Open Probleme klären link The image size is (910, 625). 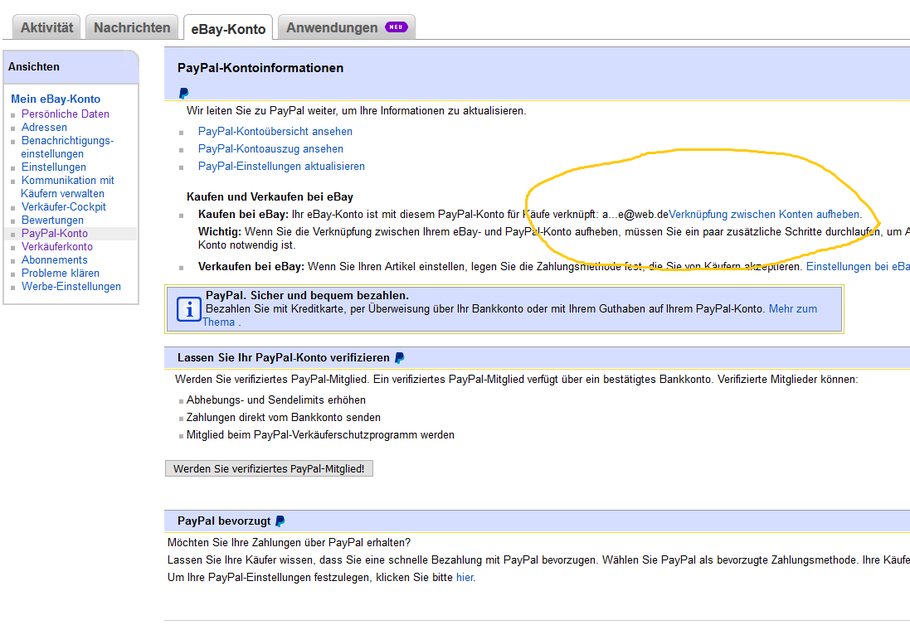60,273
